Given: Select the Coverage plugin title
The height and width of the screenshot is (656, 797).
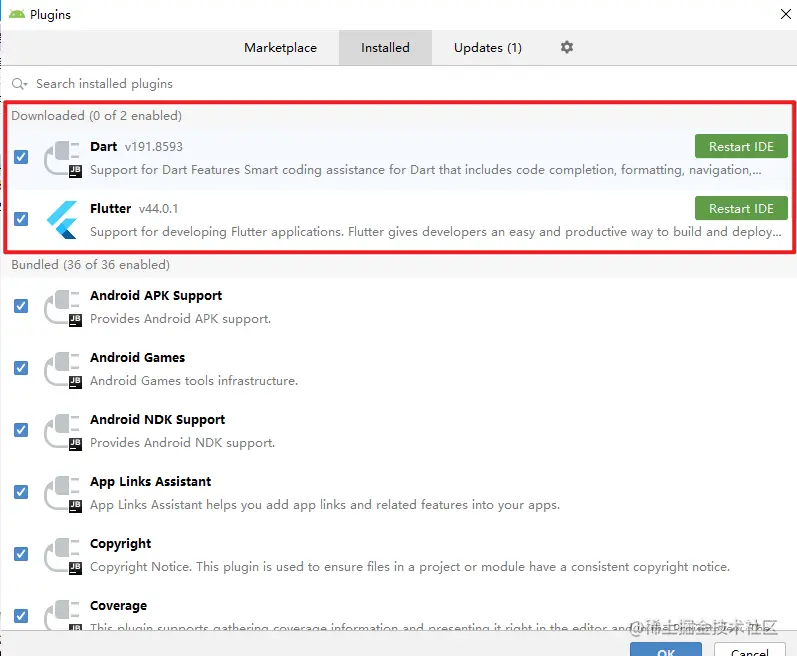Looking at the screenshot, I should (118, 606).
